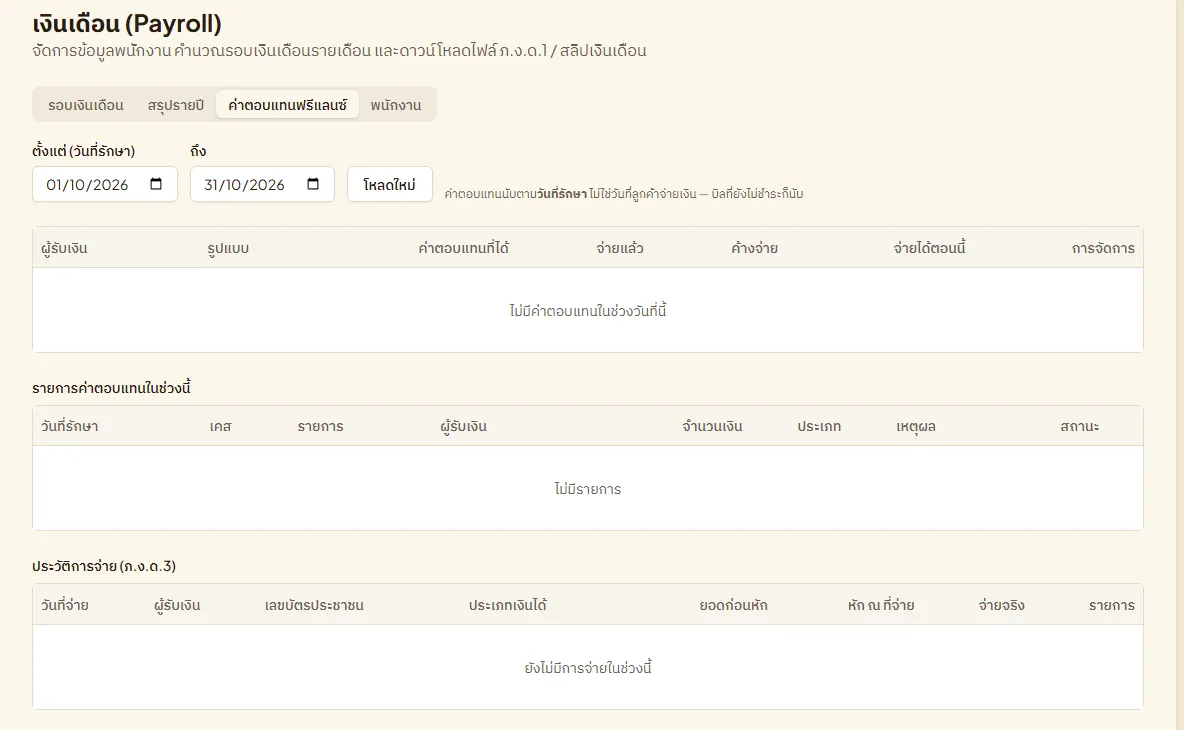Click the เคส column header

(x=220, y=427)
